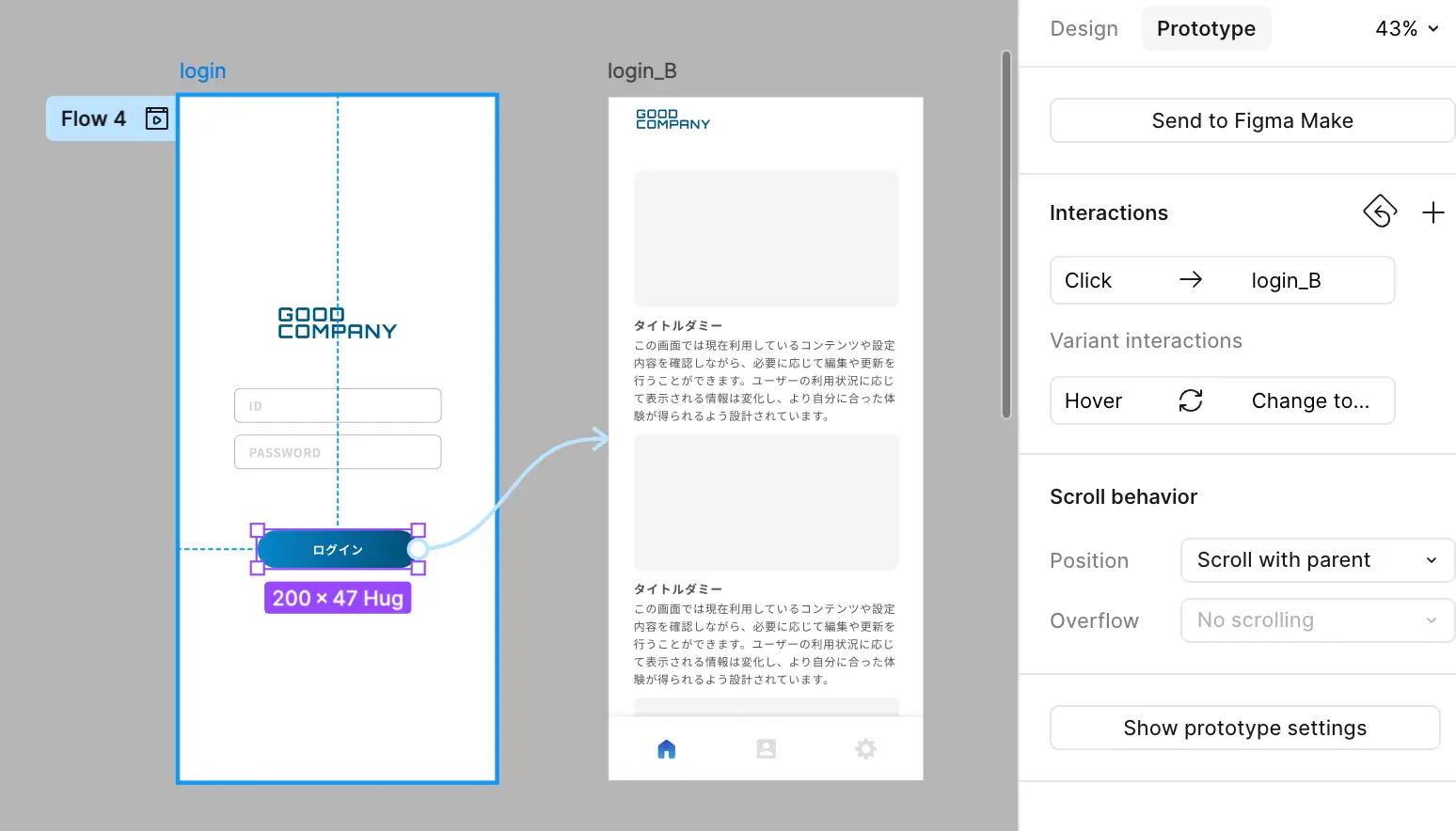Open the Hover Change to variant interaction

tap(1222, 401)
